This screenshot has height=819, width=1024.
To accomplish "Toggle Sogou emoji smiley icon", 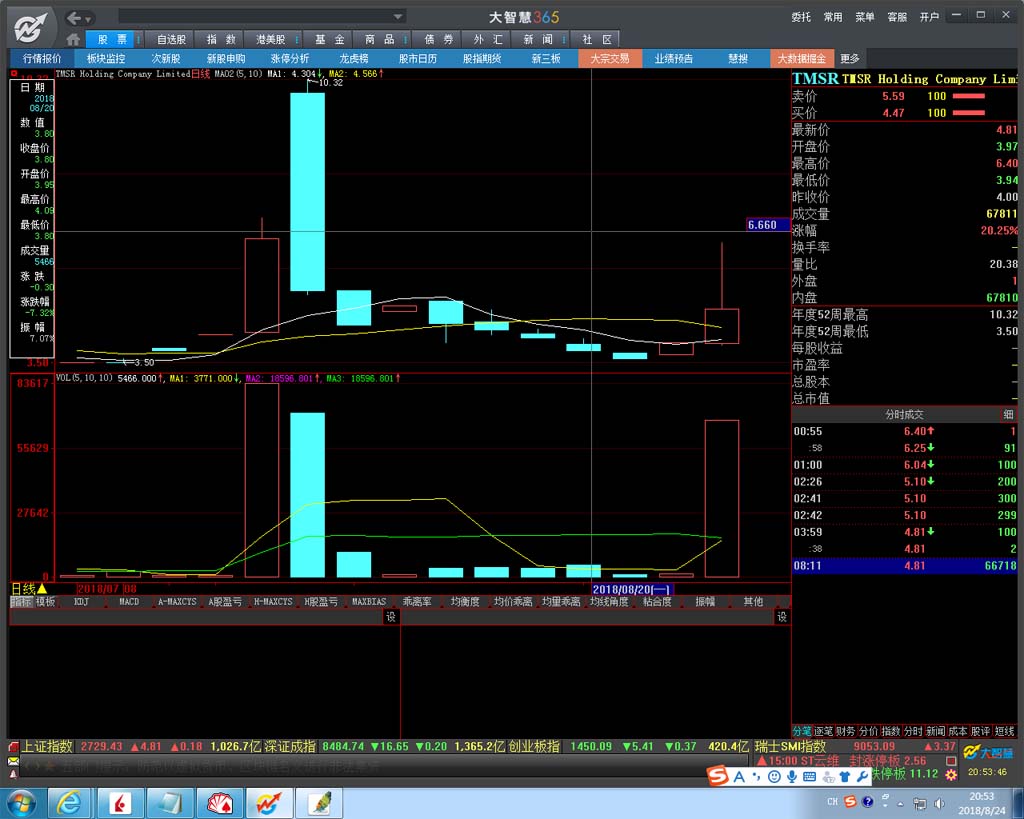I will click(774, 777).
